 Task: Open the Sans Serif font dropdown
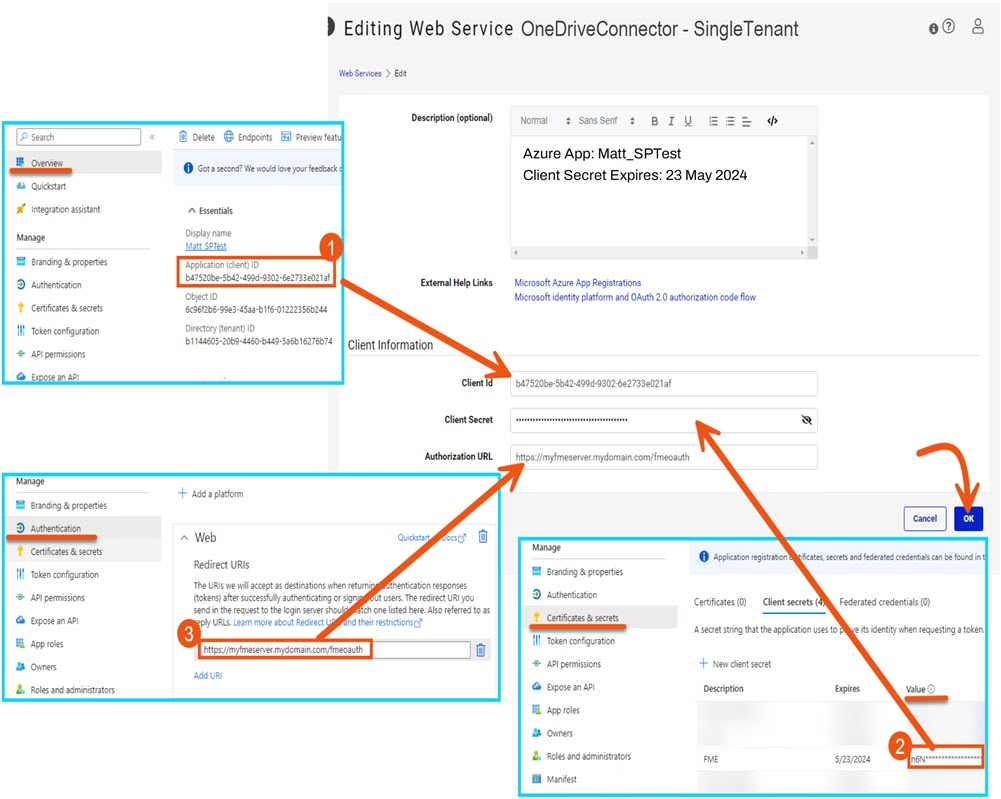coord(606,121)
